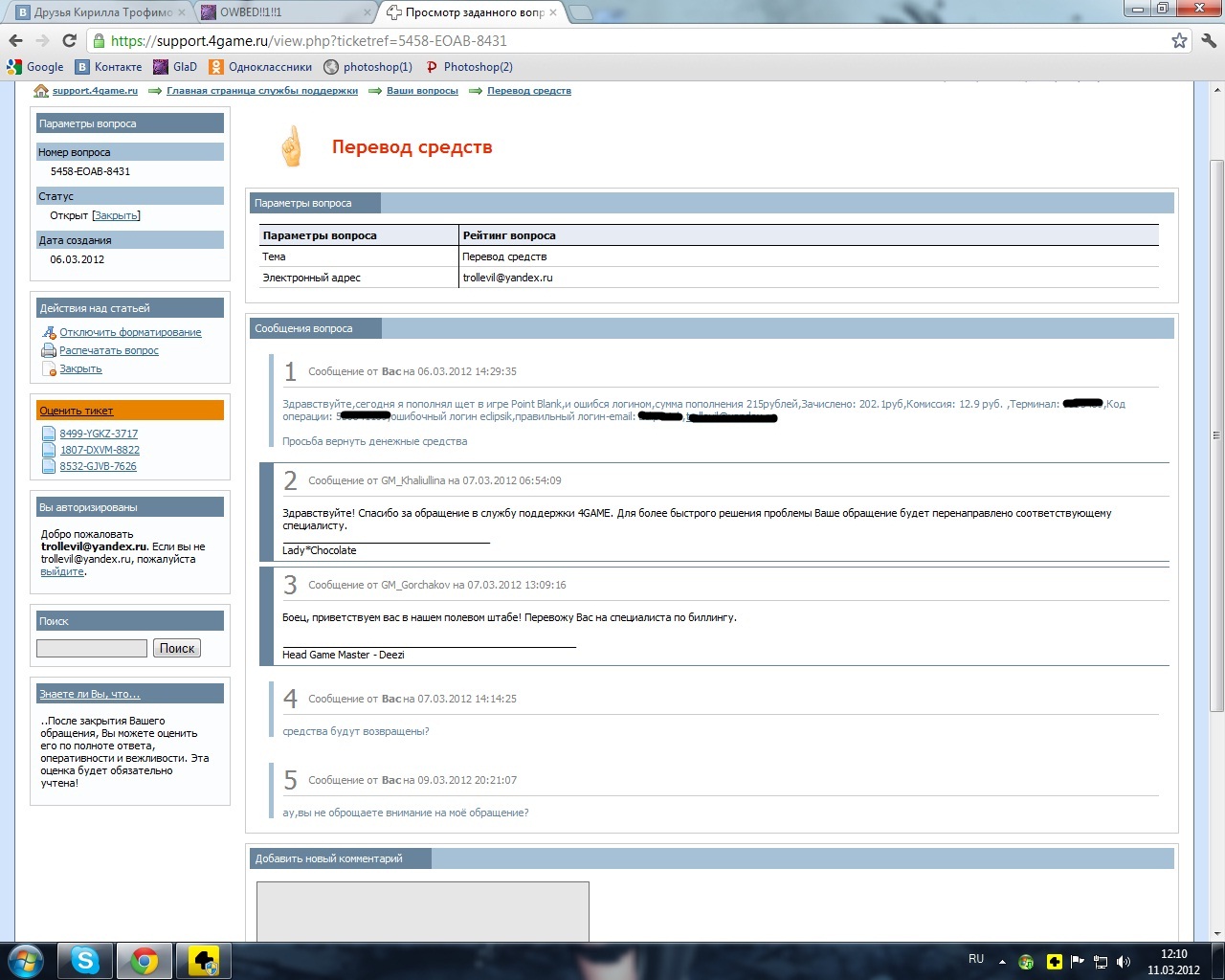1225x980 pixels.
Task: Click the yellow tray icon
Action: (1054, 962)
